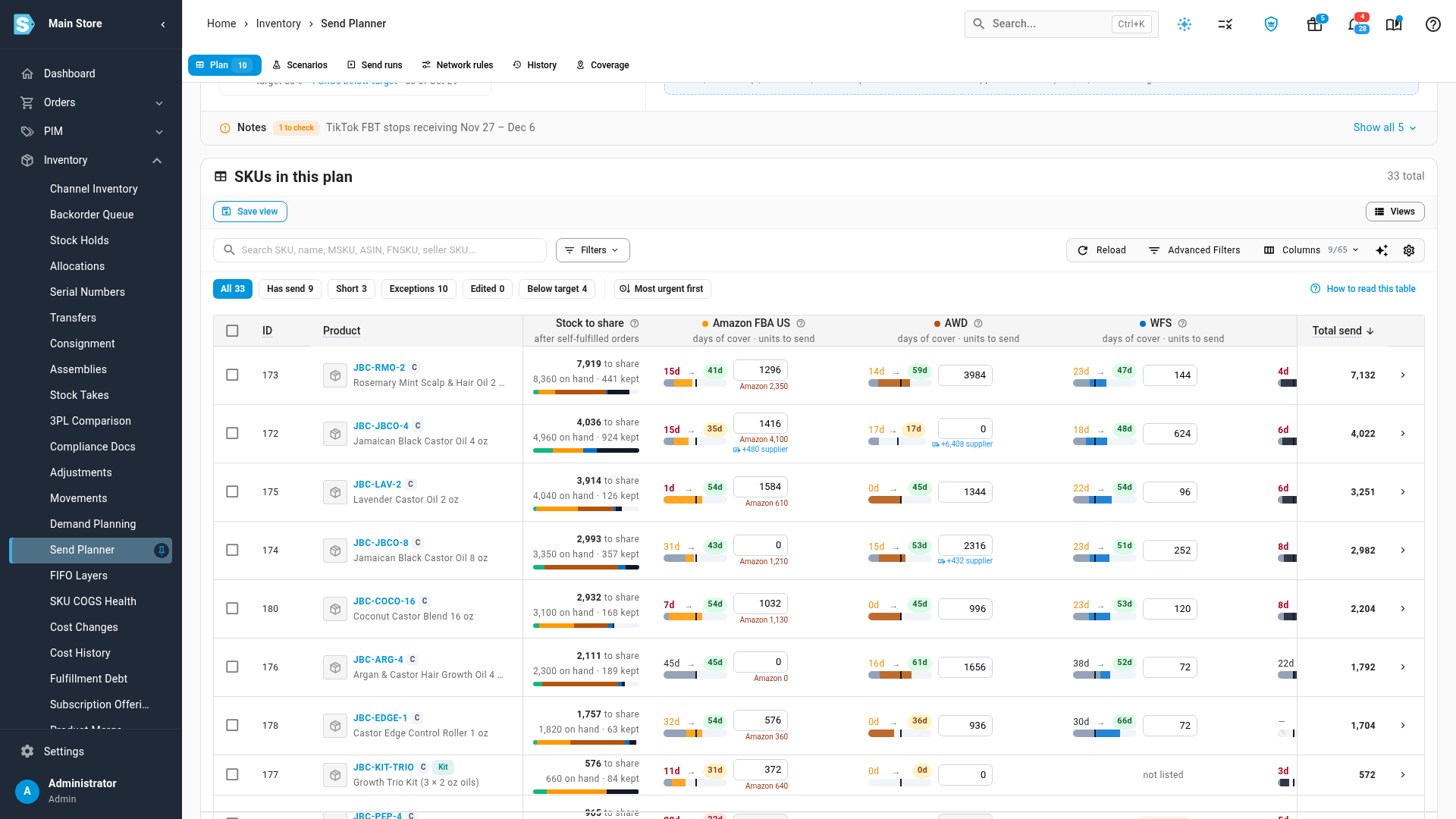Click the Stock to share info icon

point(635,323)
